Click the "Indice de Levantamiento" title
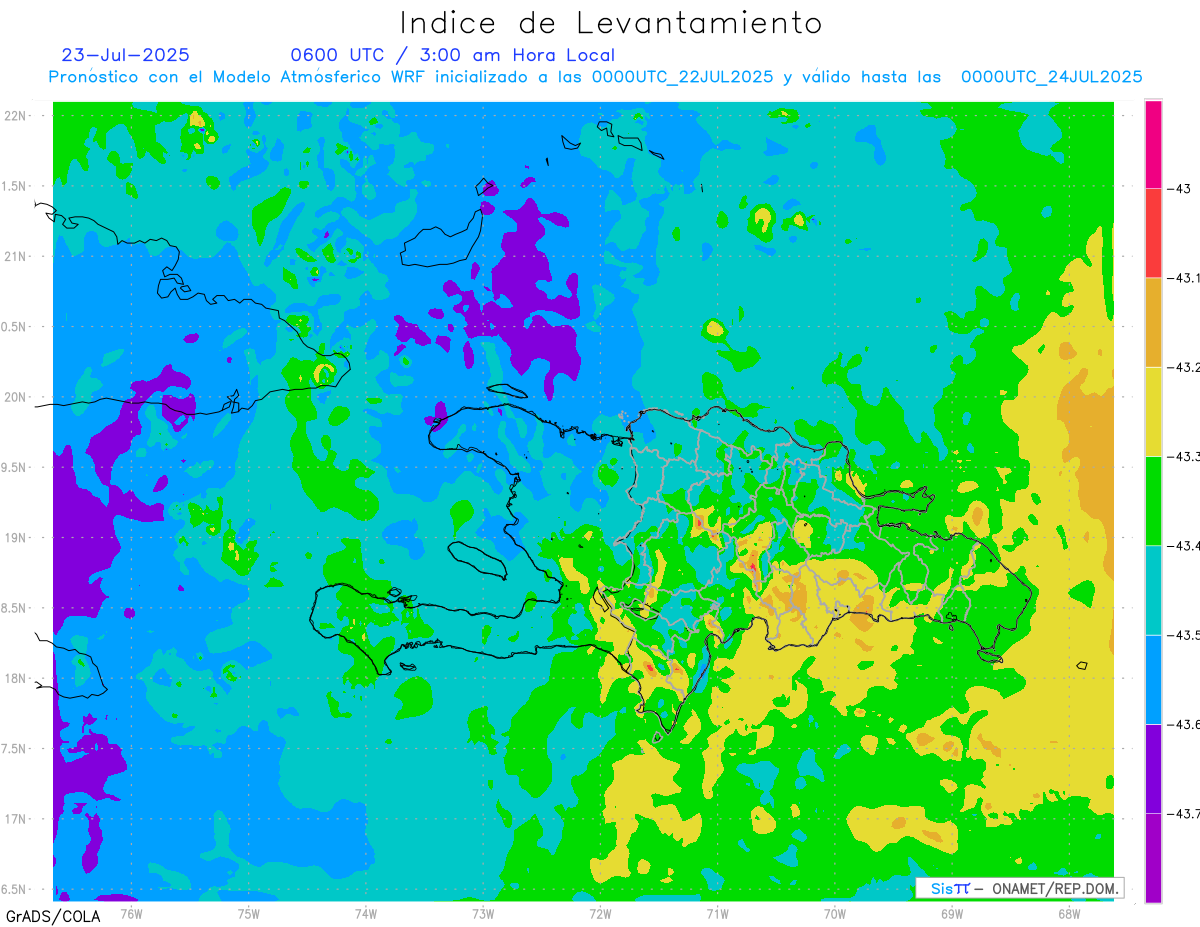 point(611,23)
